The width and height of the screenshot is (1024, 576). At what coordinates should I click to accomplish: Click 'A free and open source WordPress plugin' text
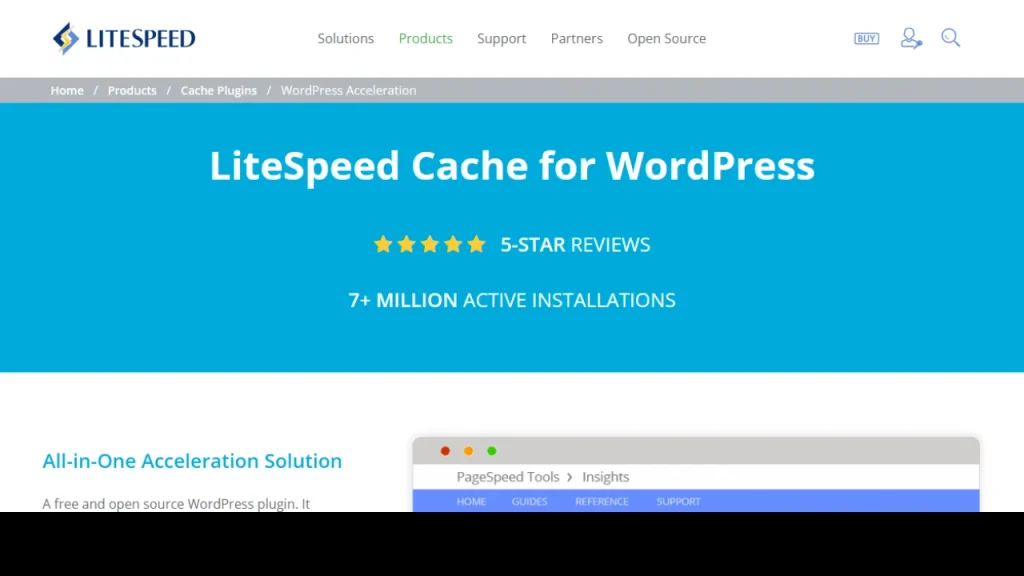pyautogui.click(x=176, y=504)
